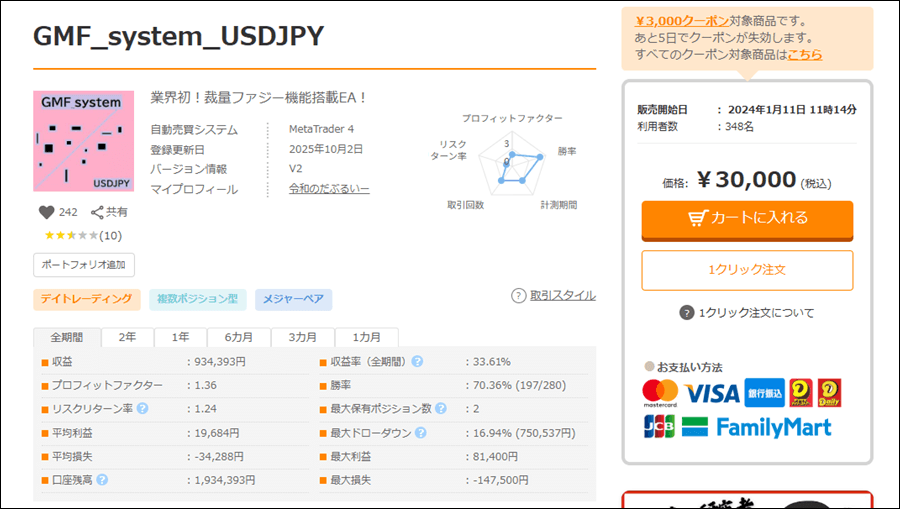Open the GMF_system product thumbnail
This screenshot has height=509, width=900.
(84, 141)
